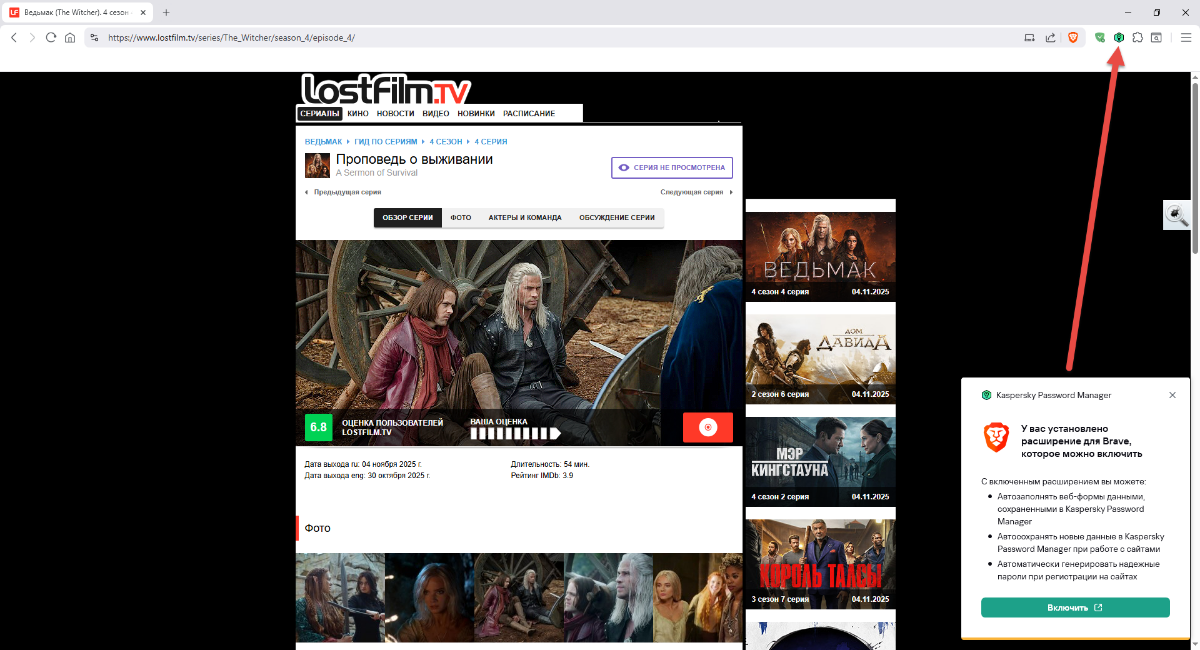Go back with the browser back arrow
The image size is (1200, 650).
[14, 37]
